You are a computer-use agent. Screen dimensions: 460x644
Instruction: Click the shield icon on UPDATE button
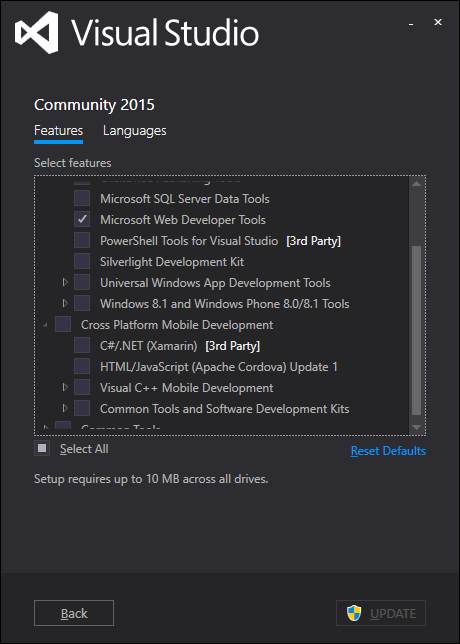click(x=354, y=613)
